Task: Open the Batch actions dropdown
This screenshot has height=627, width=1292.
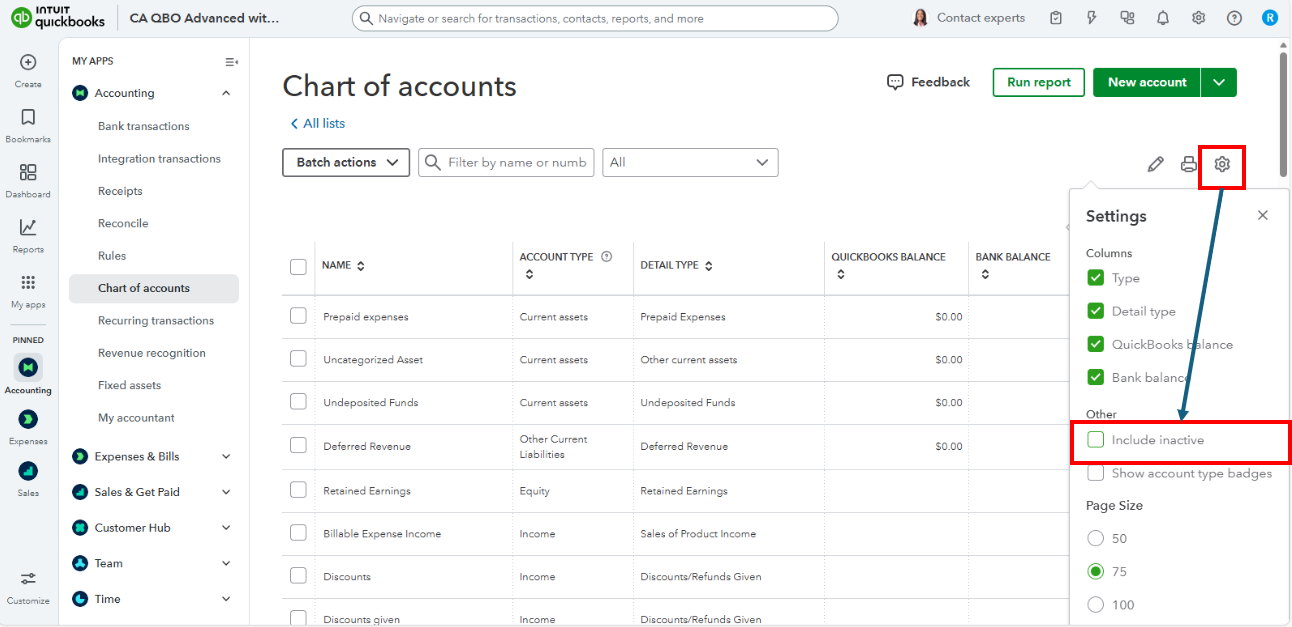Action: [x=346, y=163]
